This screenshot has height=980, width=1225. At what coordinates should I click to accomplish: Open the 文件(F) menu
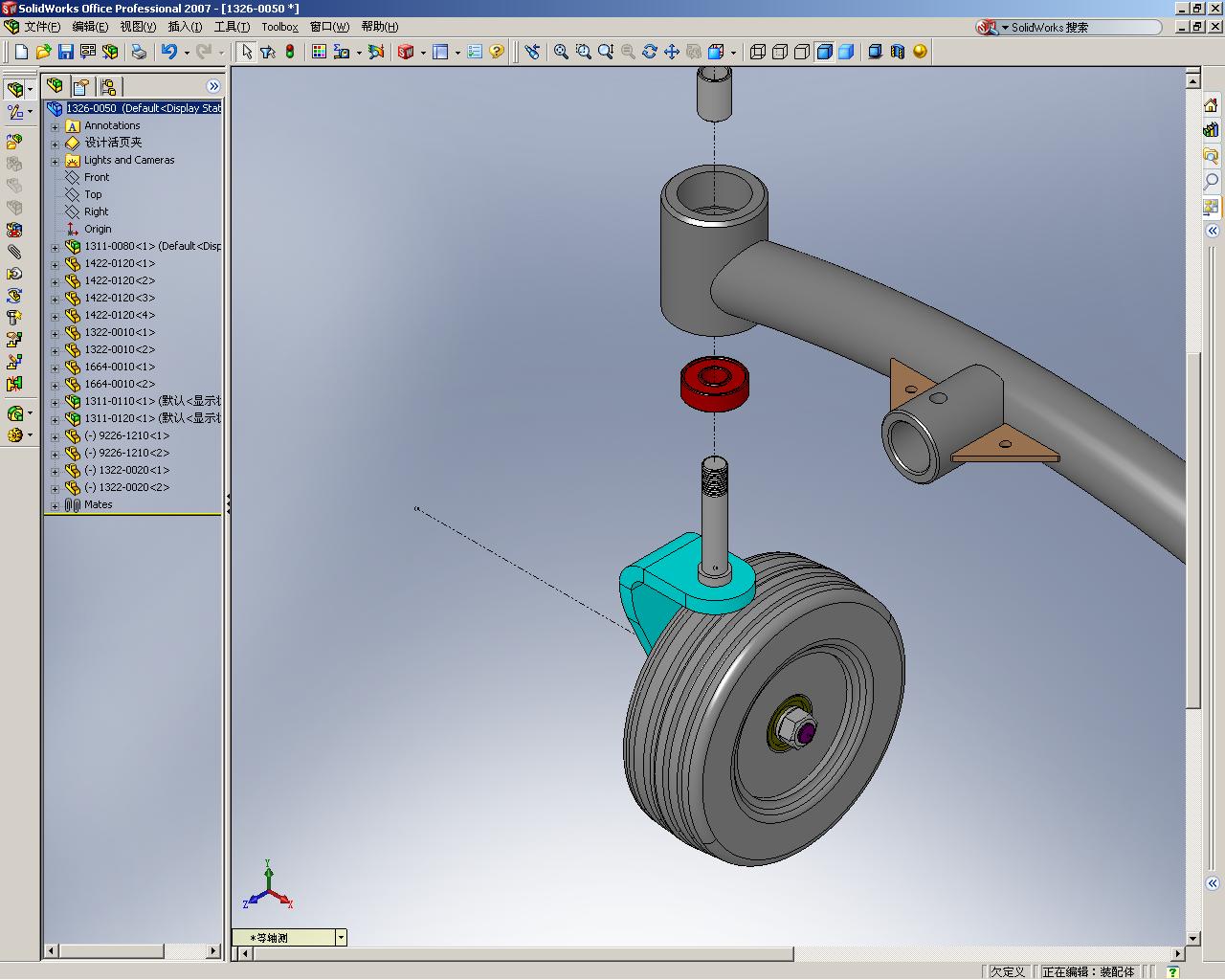[42, 27]
